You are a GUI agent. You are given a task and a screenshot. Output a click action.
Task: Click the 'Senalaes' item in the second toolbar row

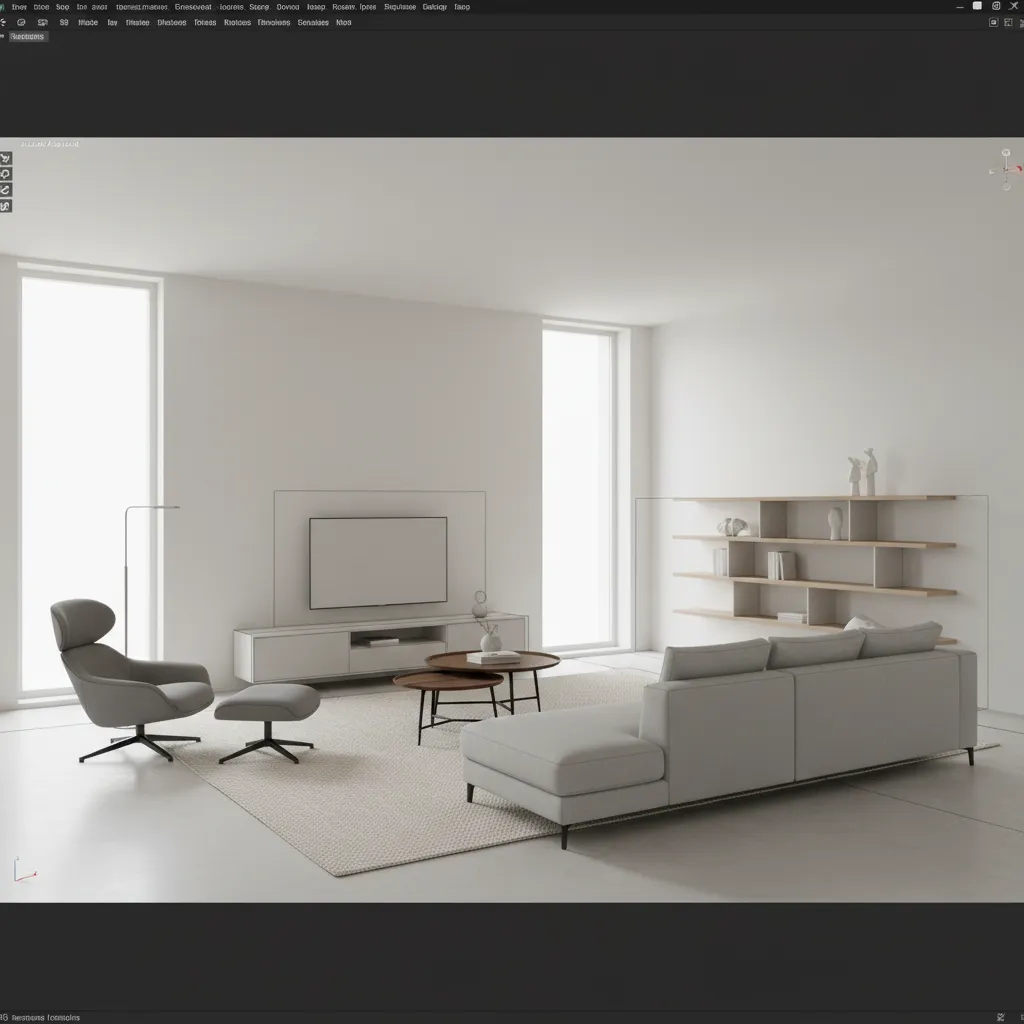313,22
